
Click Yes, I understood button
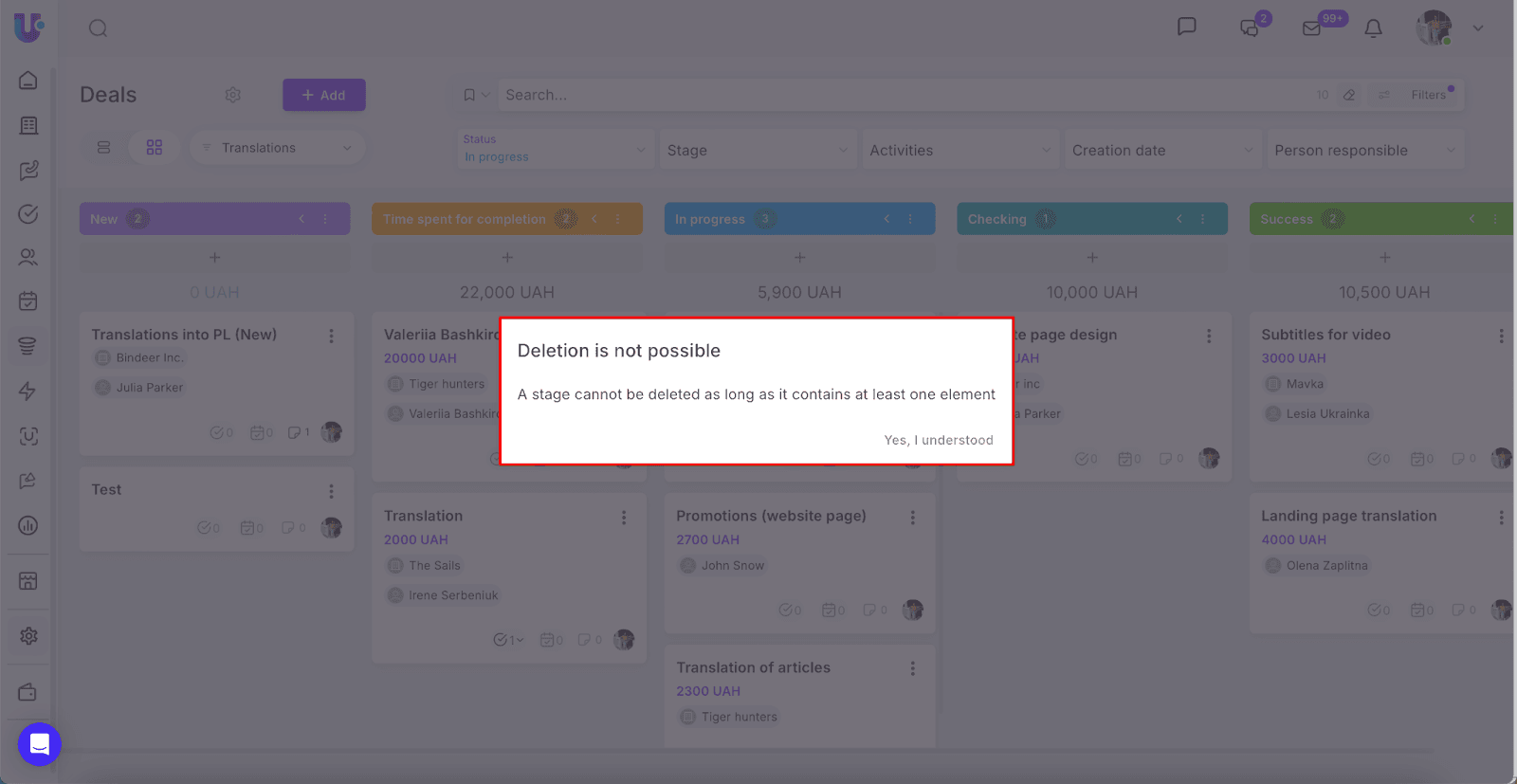(x=938, y=440)
